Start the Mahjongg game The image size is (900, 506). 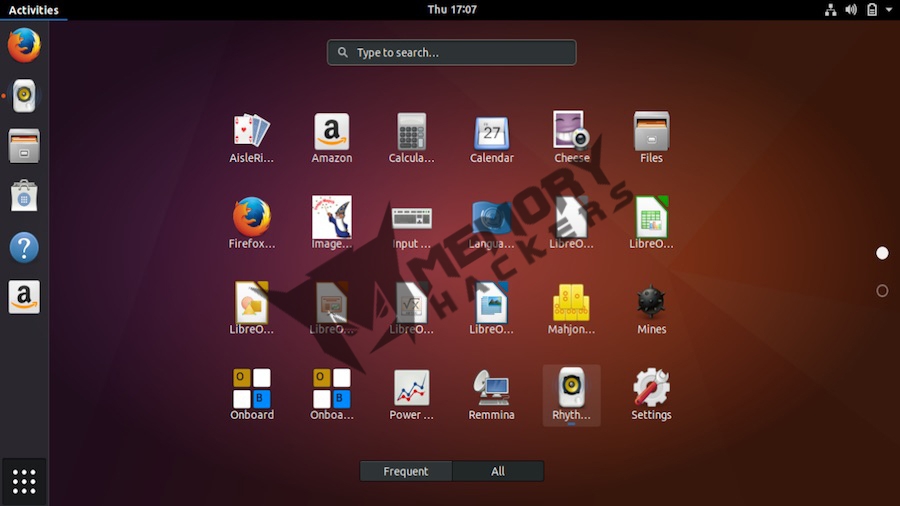click(x=572, y=309)
